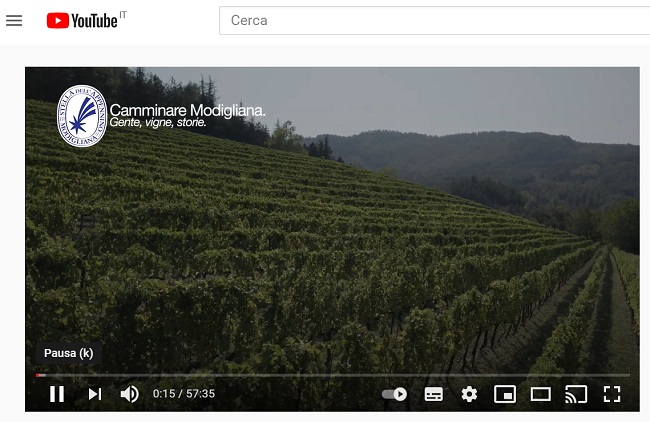The height and width of the screenshot is (422, 650).
Task: Click the 'Gente, vigne, storie.' subtitle text
Action: 158,123
